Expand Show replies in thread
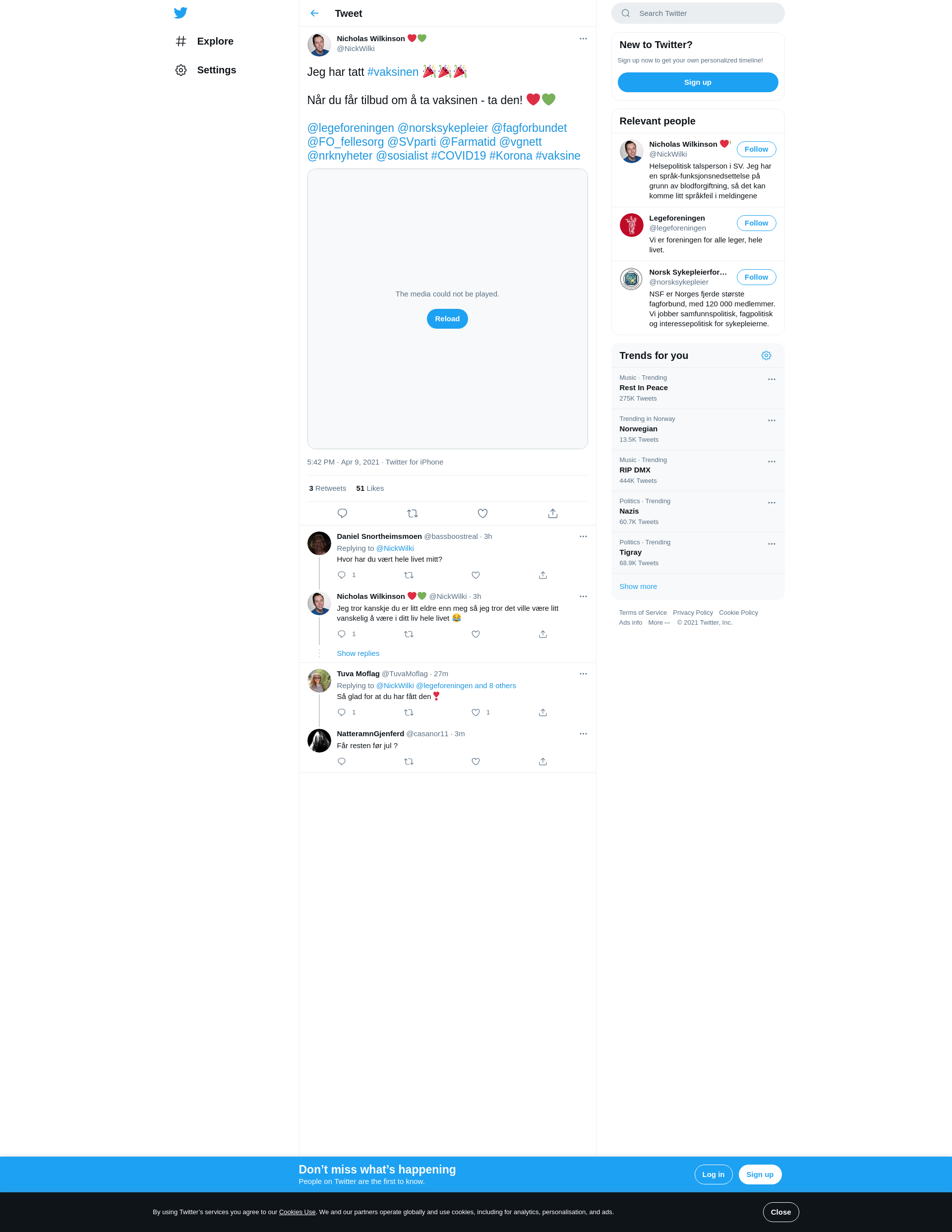952x1232 pixels. tap(358, 653)
